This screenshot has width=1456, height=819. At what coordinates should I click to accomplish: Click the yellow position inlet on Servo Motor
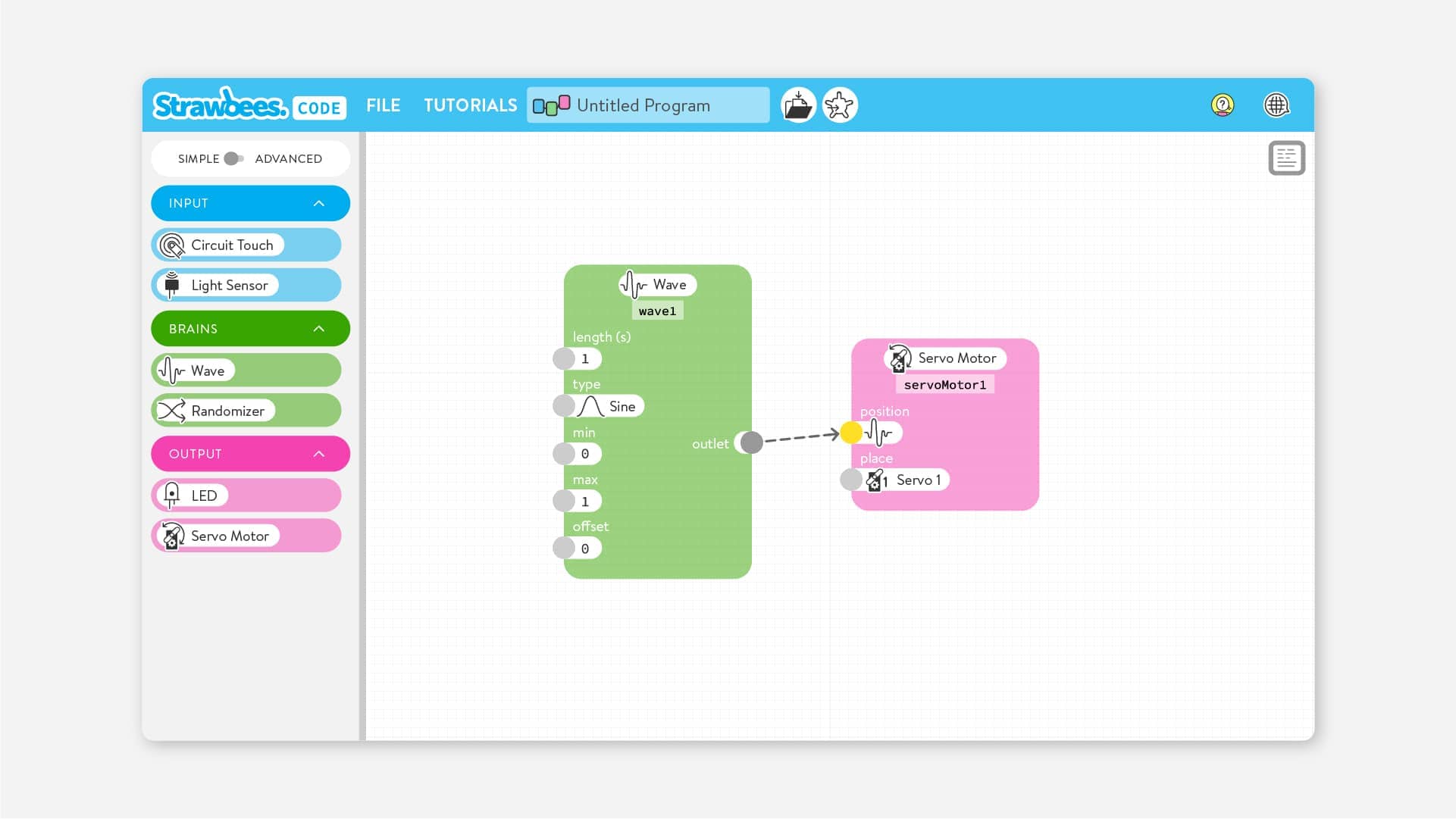(851, 433)
